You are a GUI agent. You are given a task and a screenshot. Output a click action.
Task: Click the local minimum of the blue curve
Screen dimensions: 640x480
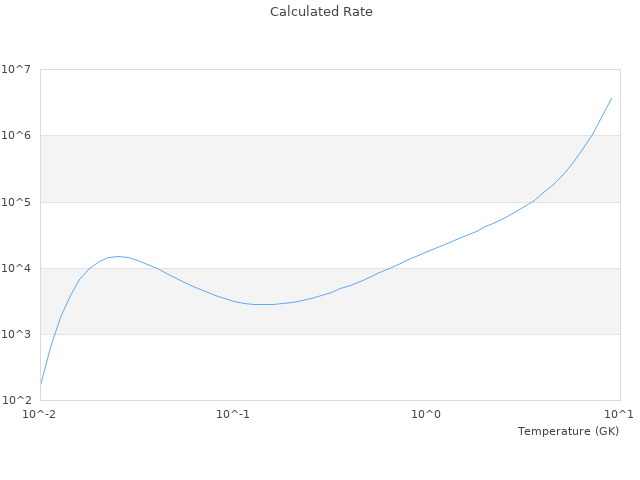tap(263, 304)
